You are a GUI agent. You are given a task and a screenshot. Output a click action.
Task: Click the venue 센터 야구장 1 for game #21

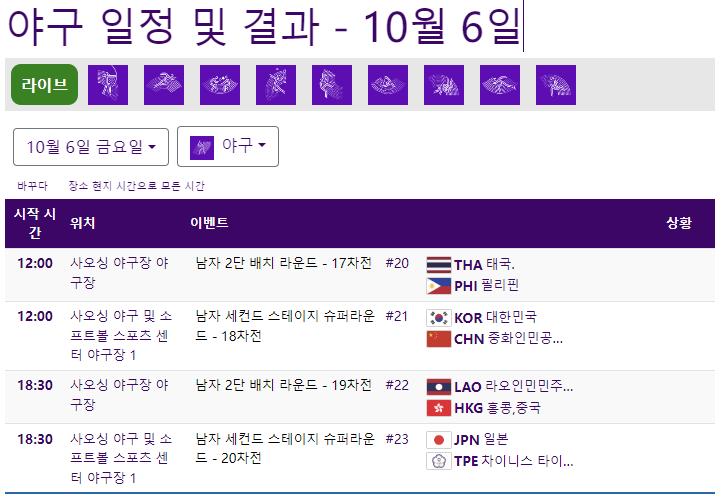[x=121, y=335]
